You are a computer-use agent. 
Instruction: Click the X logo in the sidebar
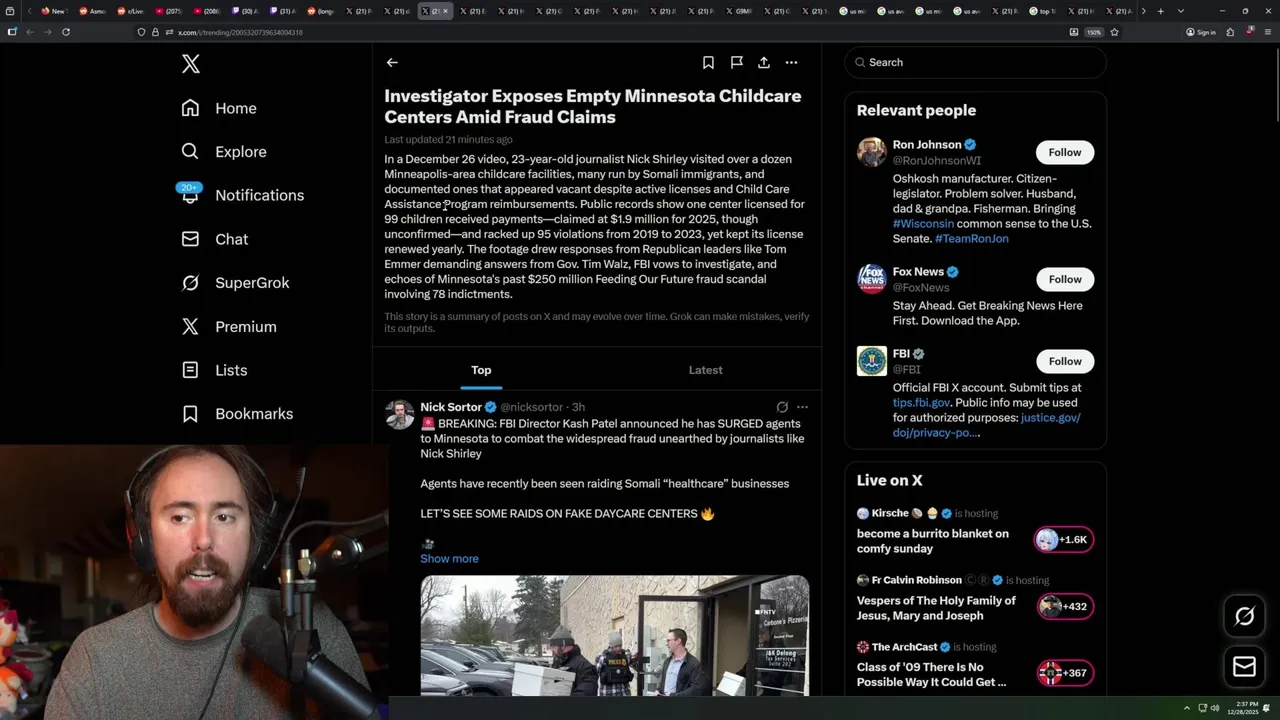click(x=191, y=64)
